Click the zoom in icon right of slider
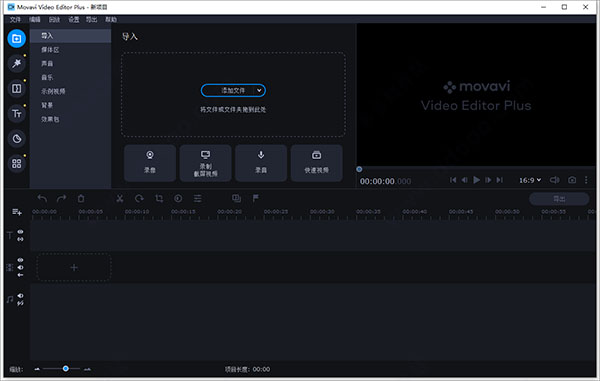This screenshot has height=381, width=600. (x=87, y=369)
